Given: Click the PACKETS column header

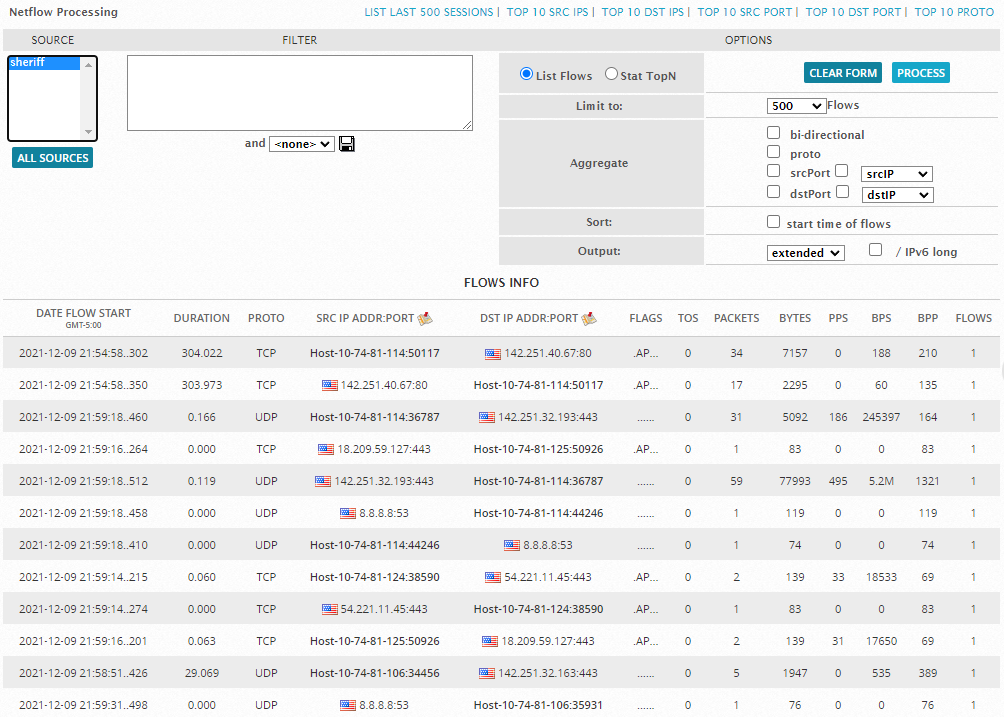Looking at the screenshot, I should click(x=736, y=318).
